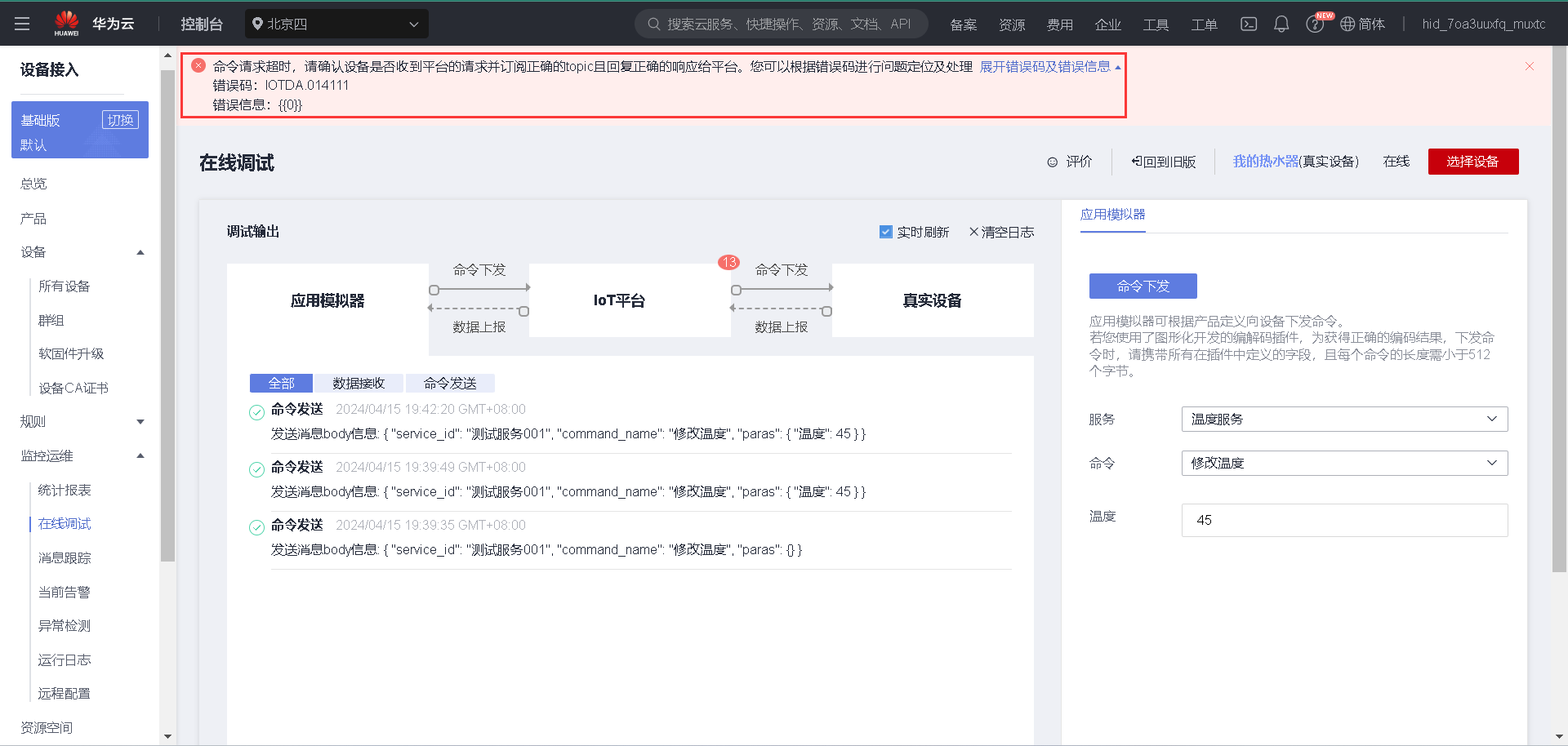Image resolution: width=1568 pixels, height=746 pixels.
Task: Click success check icon for 19:39:35 entry
Action: pos(256,527)
